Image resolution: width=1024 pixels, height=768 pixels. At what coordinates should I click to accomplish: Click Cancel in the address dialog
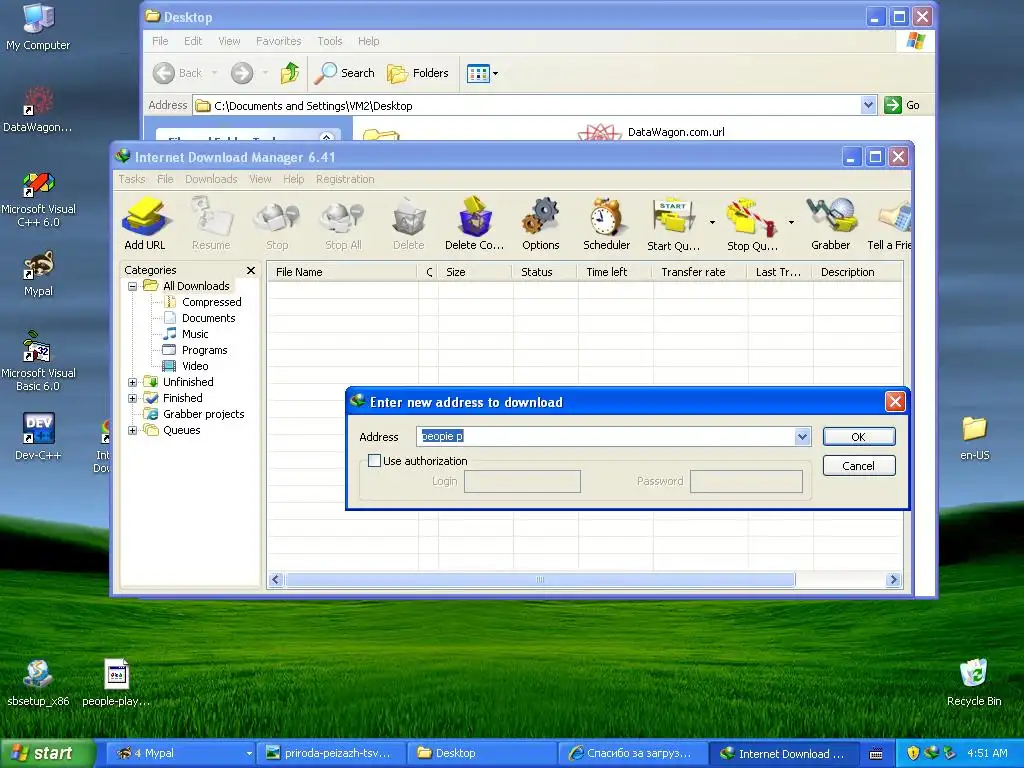tap(858, 466)
